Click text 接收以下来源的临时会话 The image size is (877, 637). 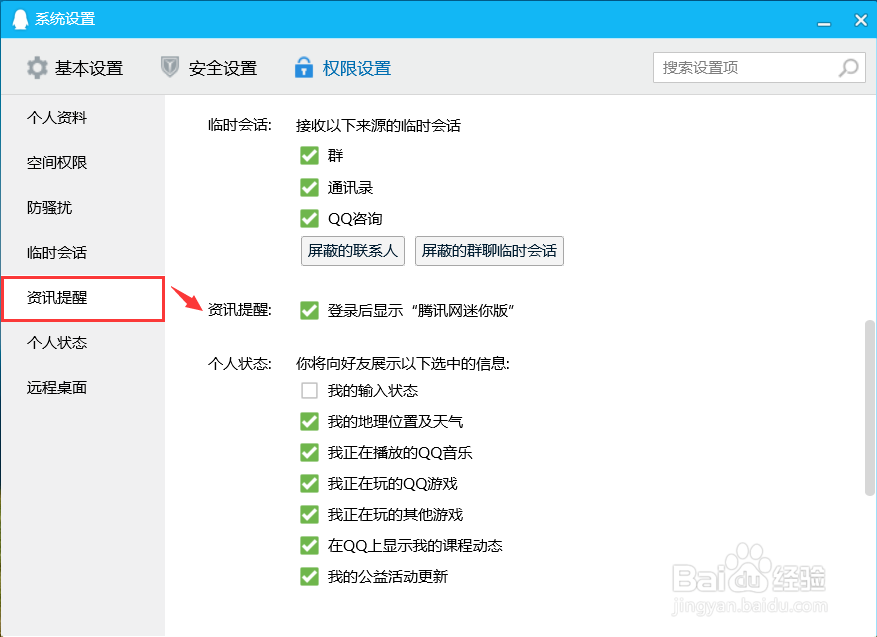coord(378,125)
